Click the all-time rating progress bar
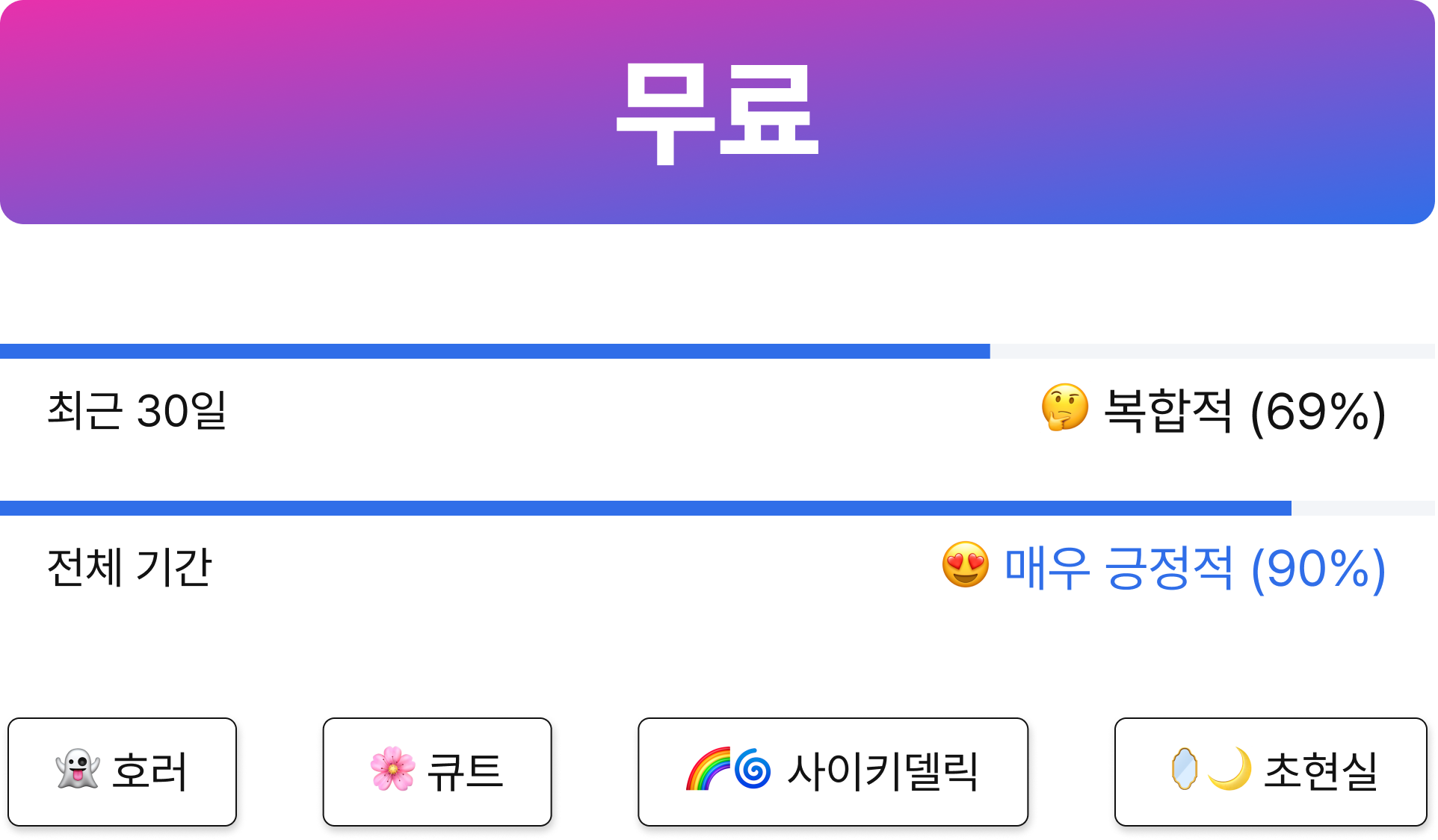Viewport: 1438px width, 840px height. coord(718,508)
